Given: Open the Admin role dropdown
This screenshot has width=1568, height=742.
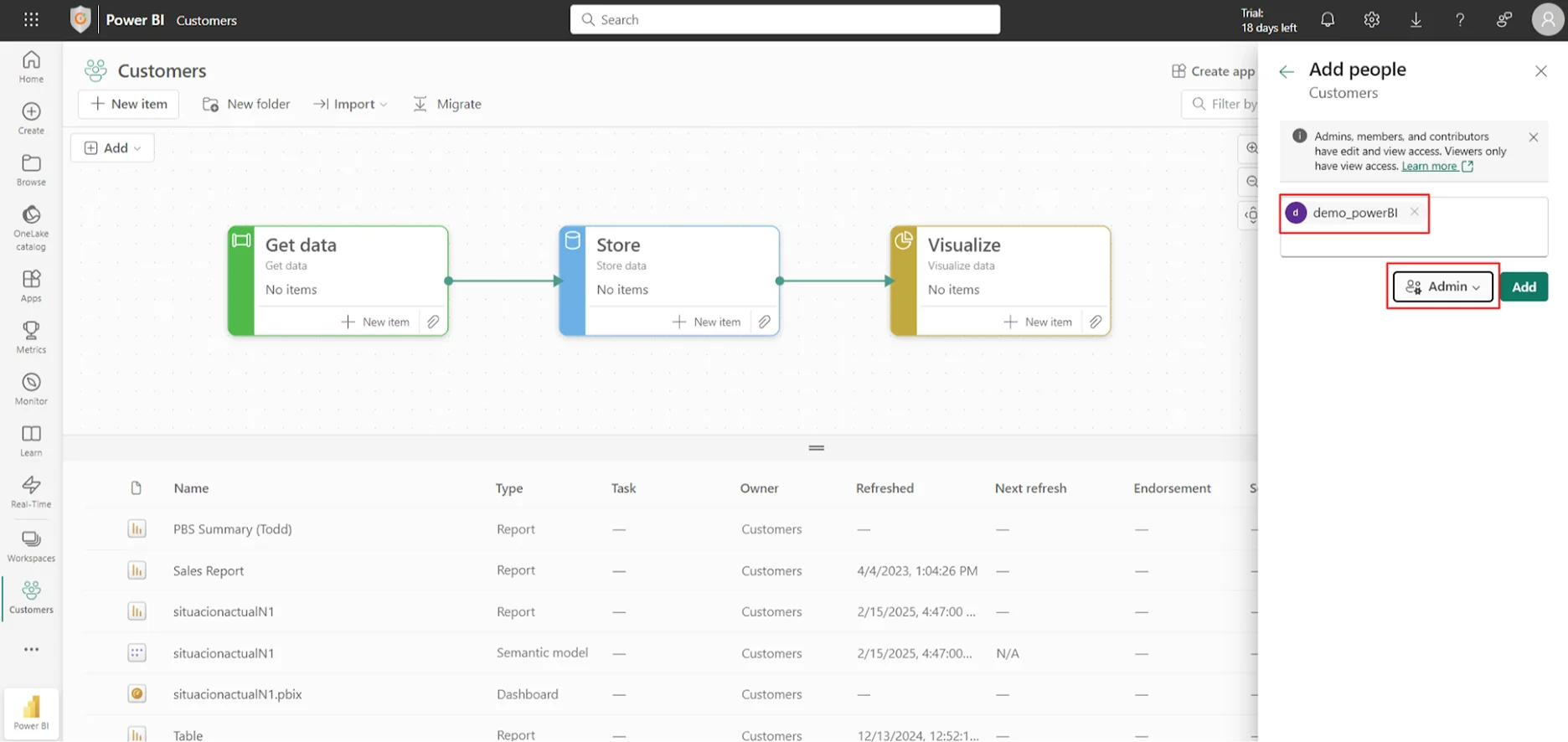Looking at the screenshot, I should [x=1442, y=286].
